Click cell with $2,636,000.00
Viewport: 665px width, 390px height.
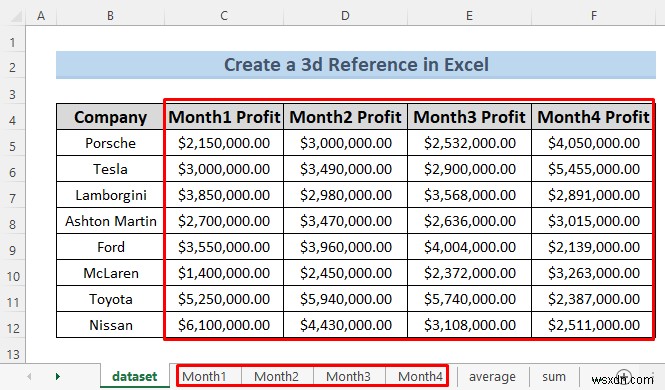469,221
